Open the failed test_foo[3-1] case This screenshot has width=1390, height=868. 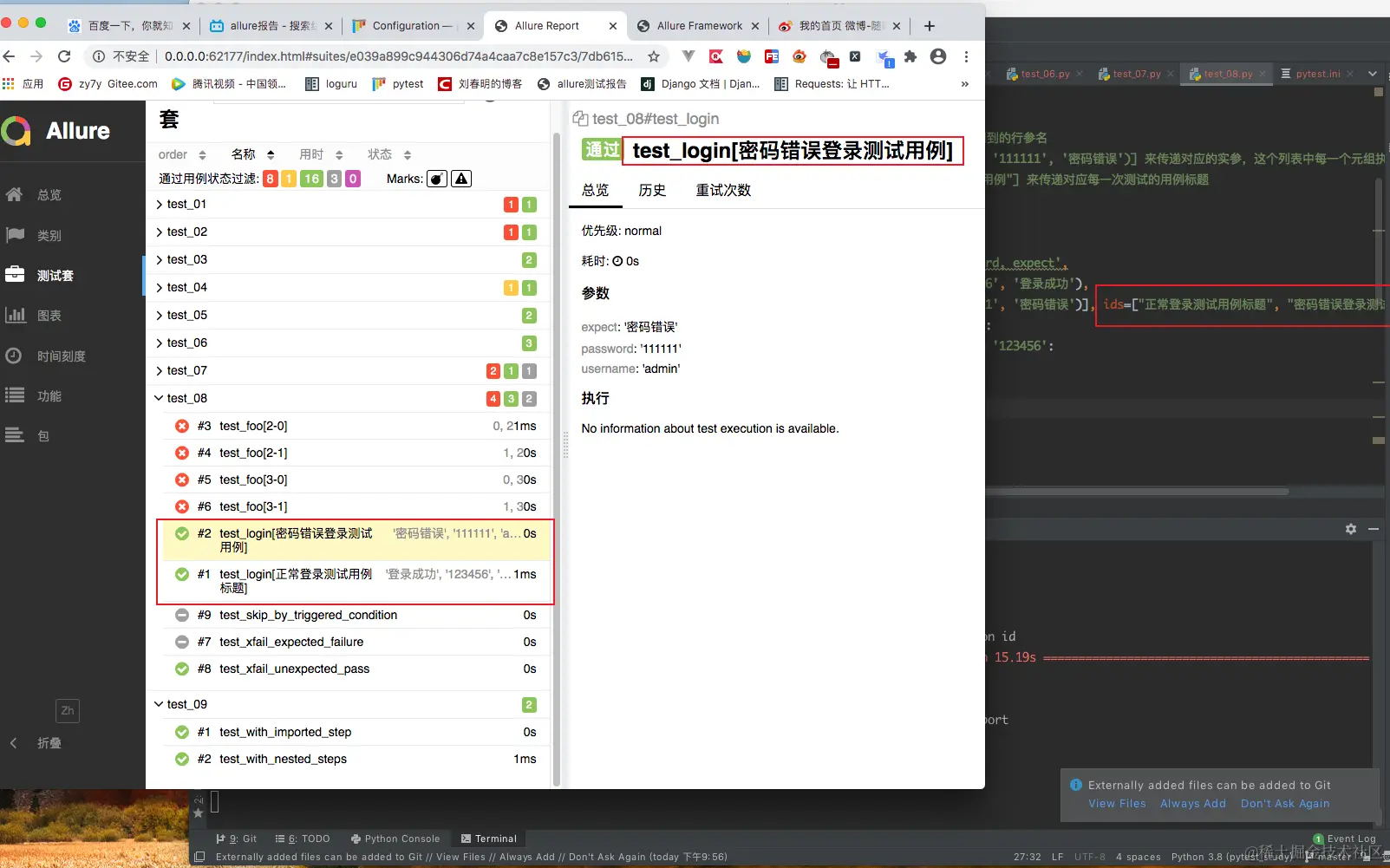(x=356, y=506)
